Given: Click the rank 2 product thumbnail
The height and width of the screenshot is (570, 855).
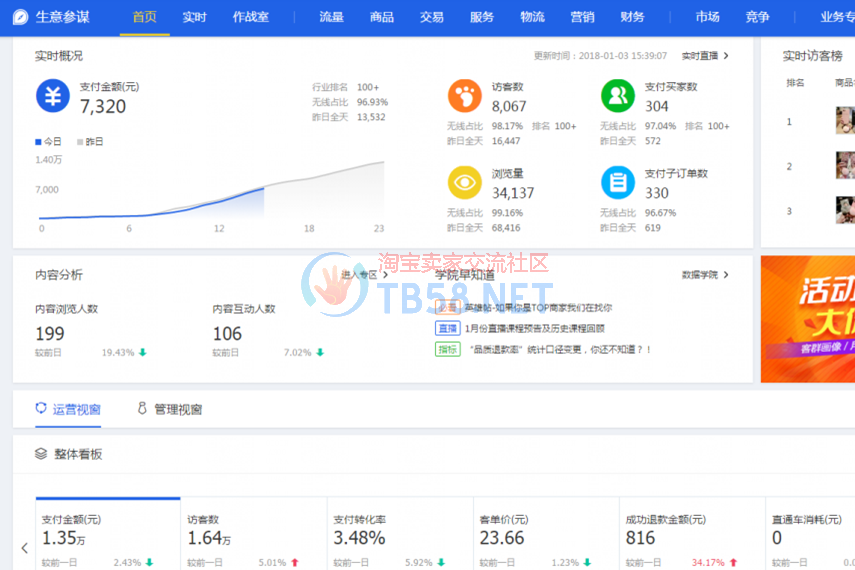Looking at the screenshot, I should 845,165.
